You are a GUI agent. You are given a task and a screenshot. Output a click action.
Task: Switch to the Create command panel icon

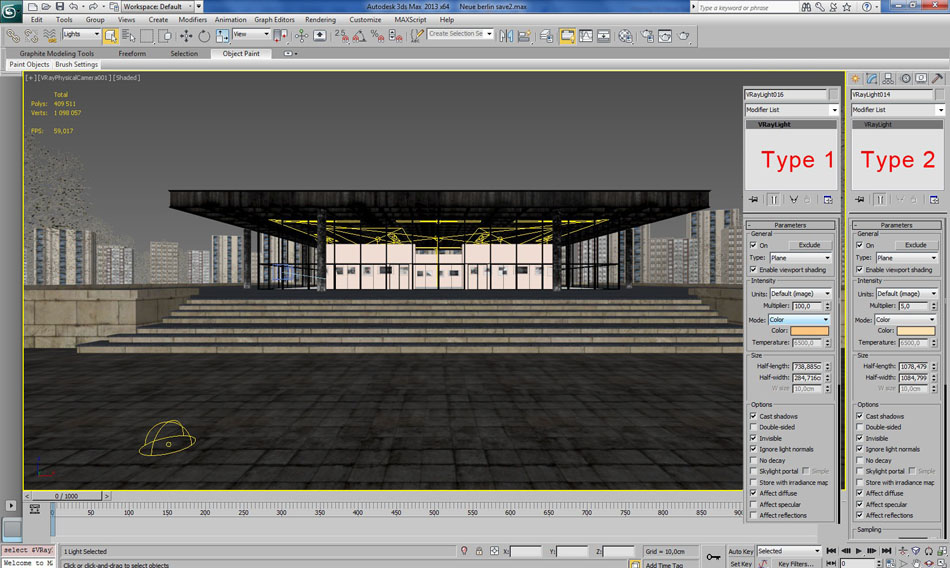tap(857, 78)
